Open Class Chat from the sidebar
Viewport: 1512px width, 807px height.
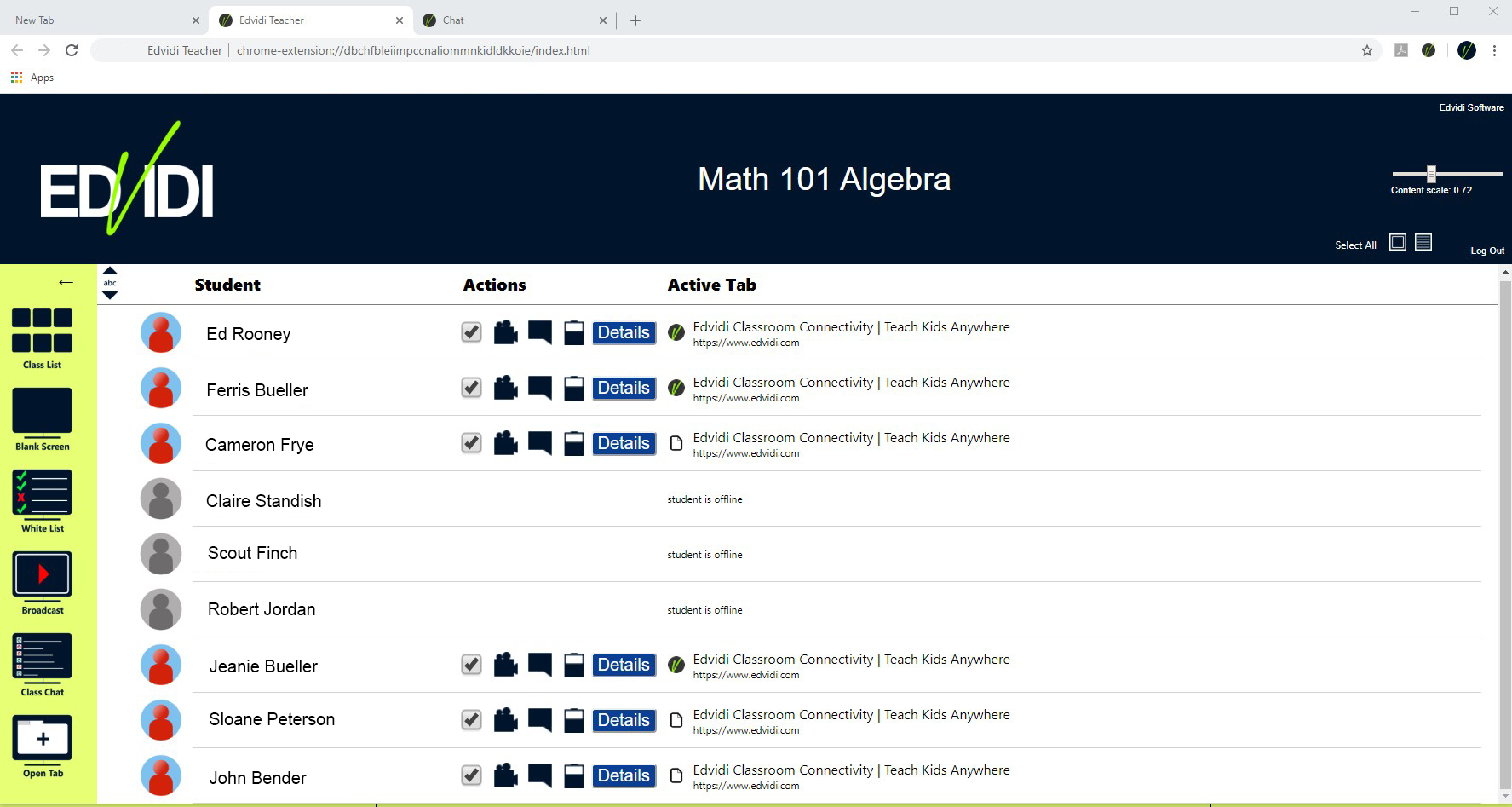tap(42, 665)
